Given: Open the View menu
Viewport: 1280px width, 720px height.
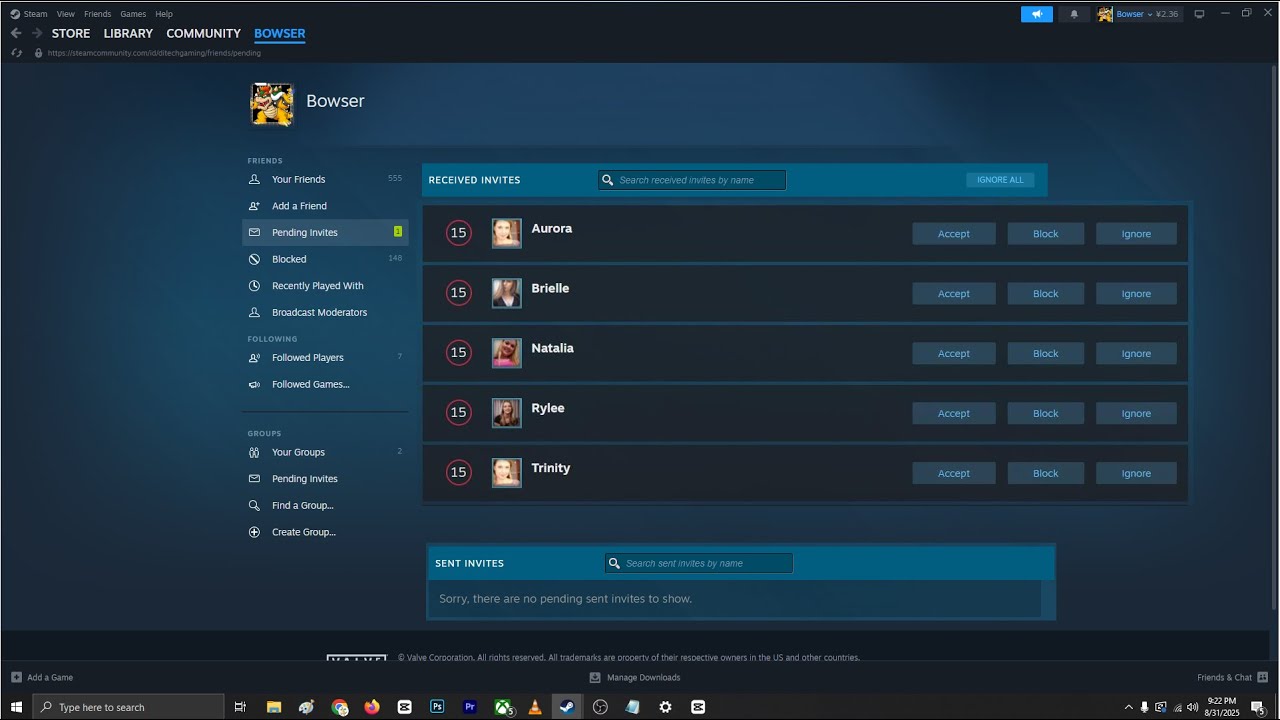Looking at the screenshot, I should [x=66, y=14].
